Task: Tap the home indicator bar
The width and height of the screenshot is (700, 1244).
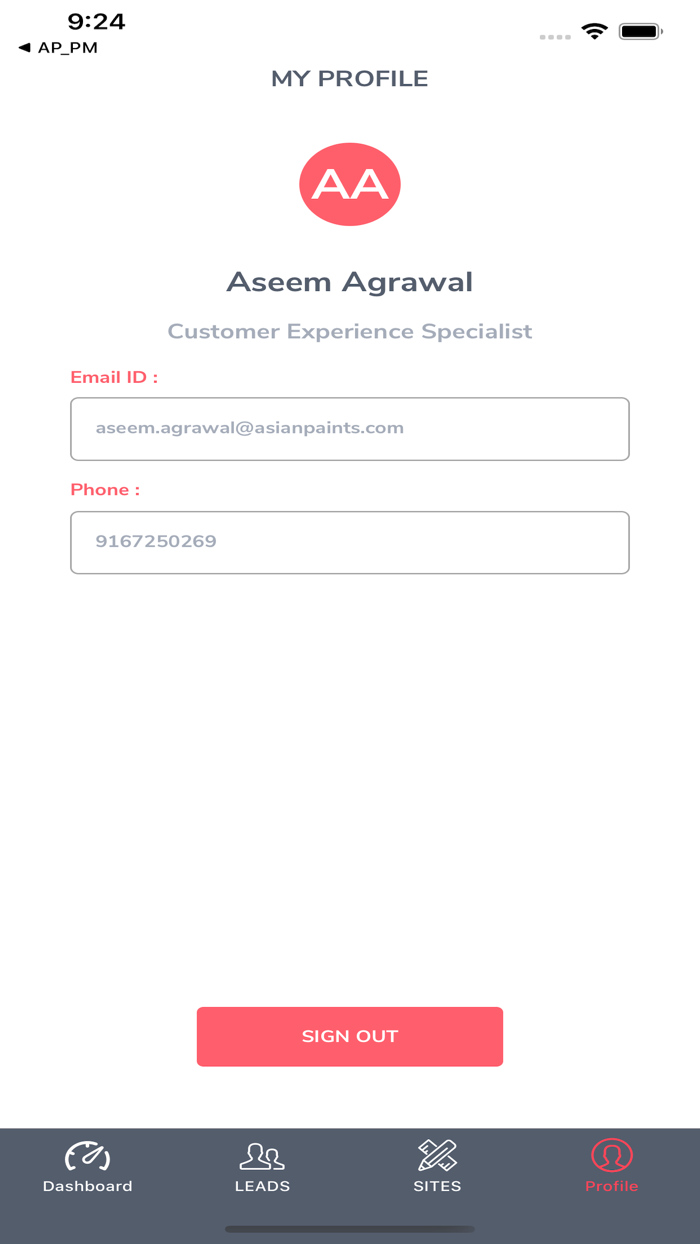Action: point(350,1224)
